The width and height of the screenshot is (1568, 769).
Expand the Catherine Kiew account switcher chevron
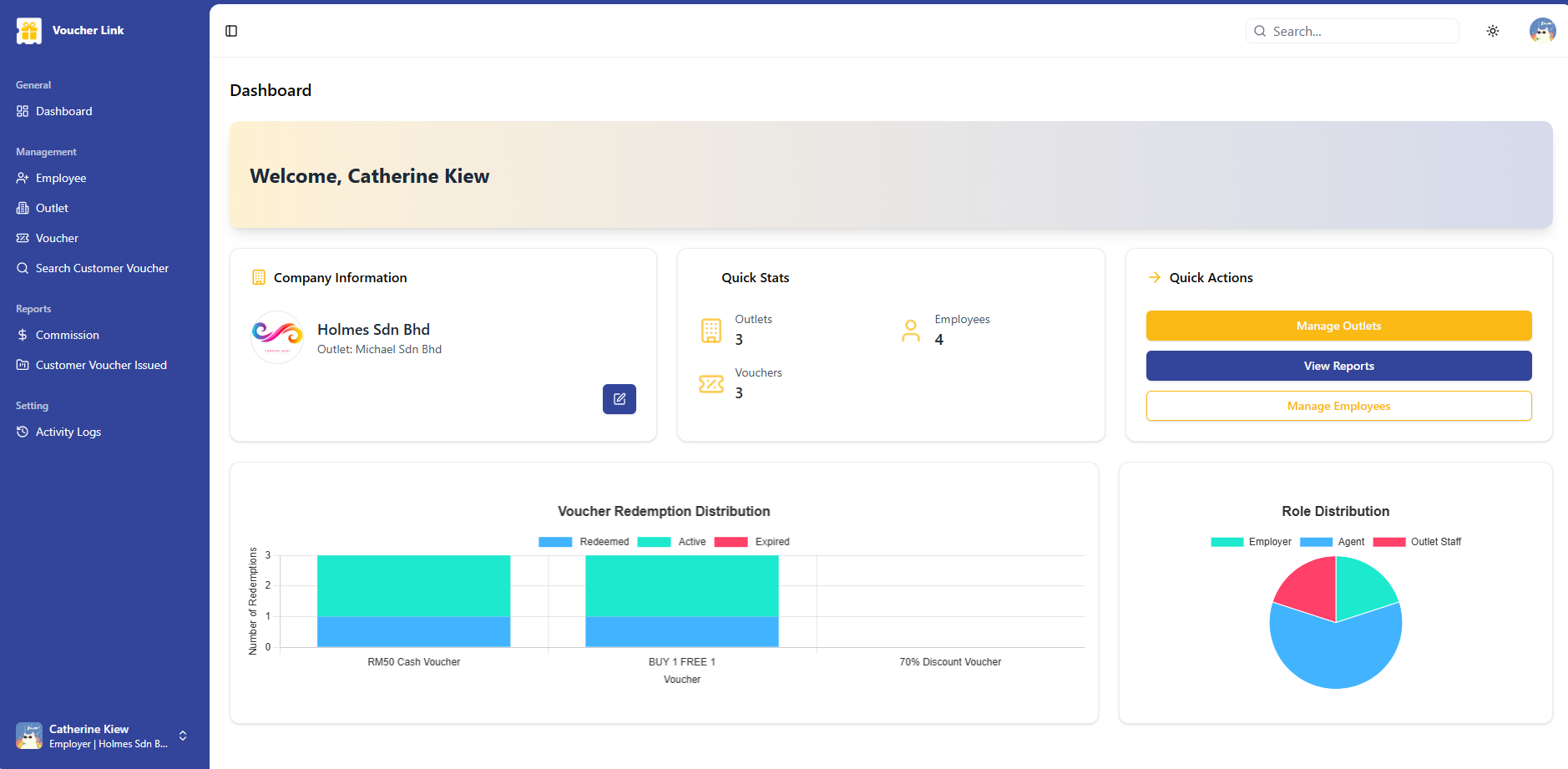click(x=183, y=736)
